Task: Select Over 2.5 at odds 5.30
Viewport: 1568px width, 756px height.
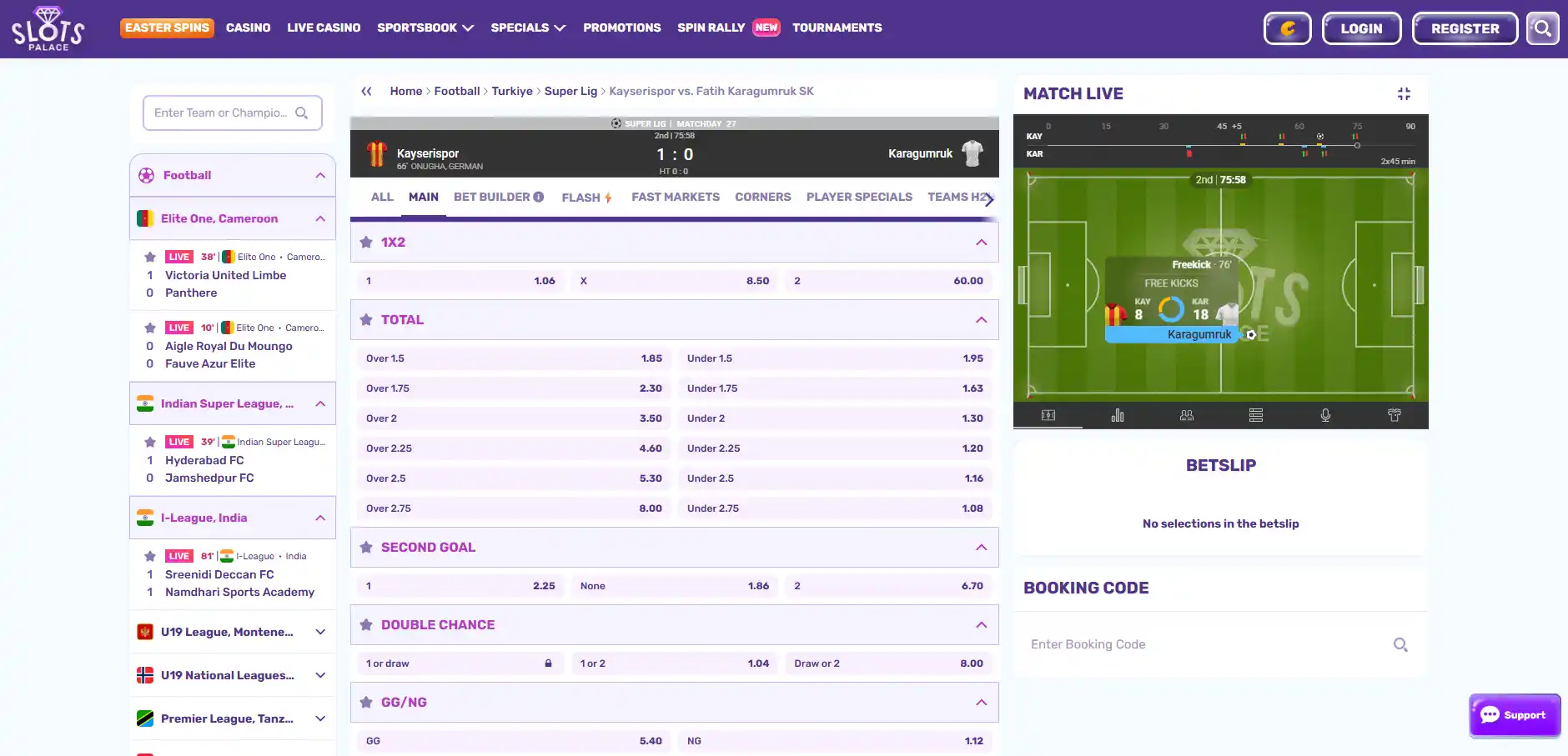Action: tap(514, 478)
